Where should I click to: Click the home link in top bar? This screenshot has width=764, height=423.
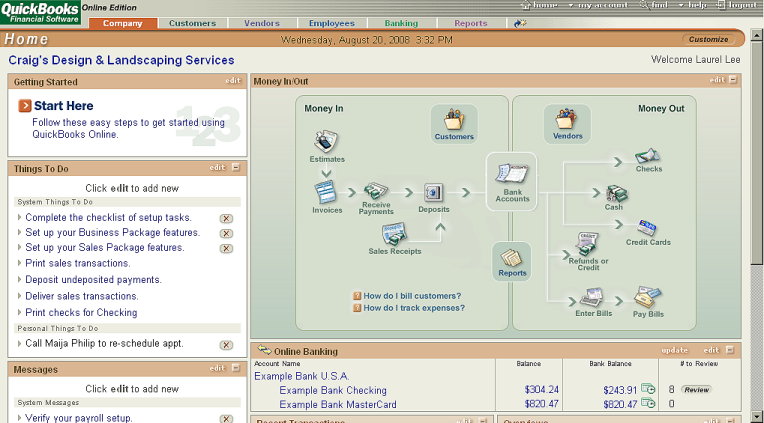pyautogui.click(x=540, y=5)
